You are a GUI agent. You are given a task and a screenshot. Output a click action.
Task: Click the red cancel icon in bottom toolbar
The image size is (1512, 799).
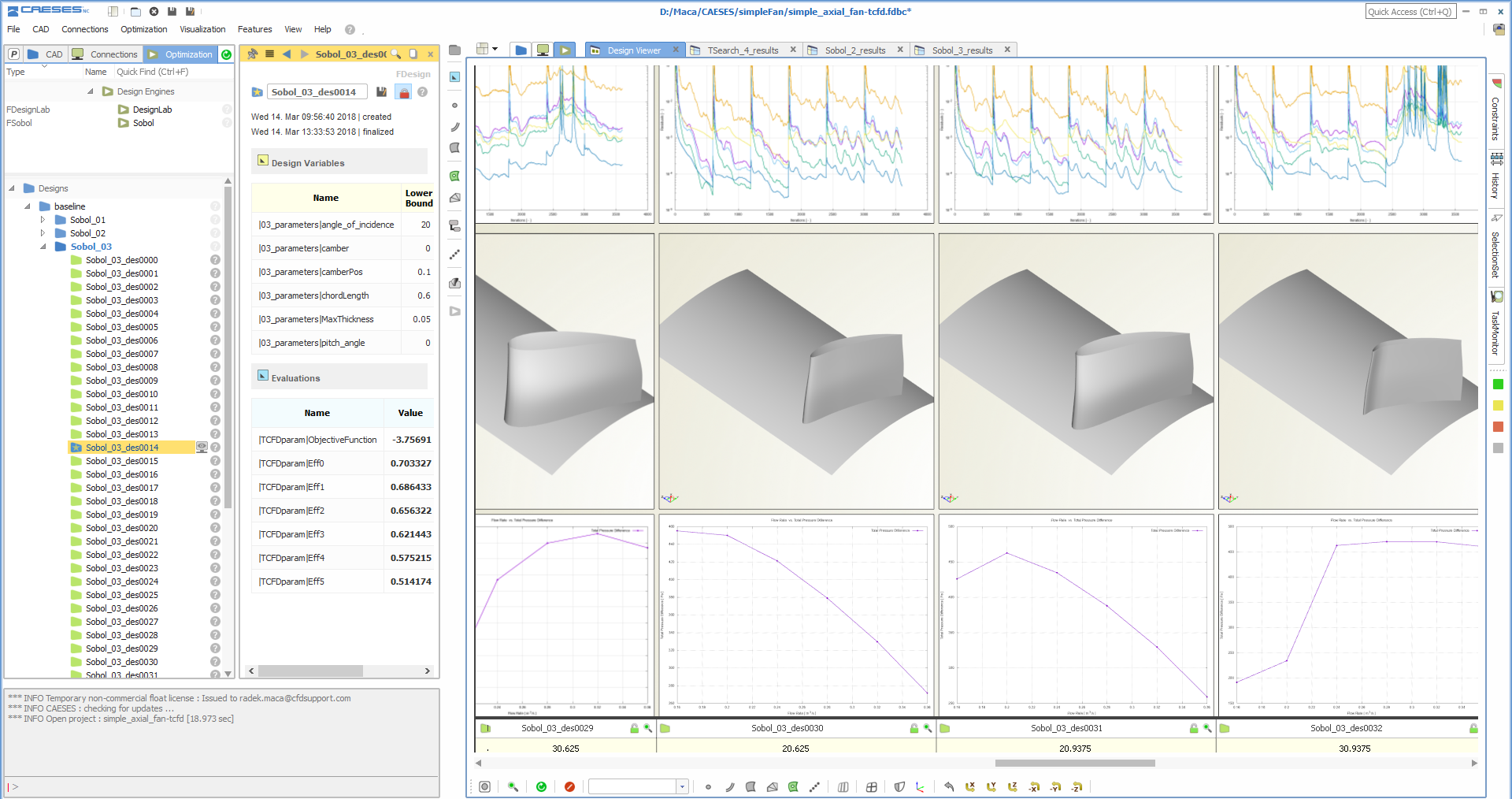pos(569,786)
